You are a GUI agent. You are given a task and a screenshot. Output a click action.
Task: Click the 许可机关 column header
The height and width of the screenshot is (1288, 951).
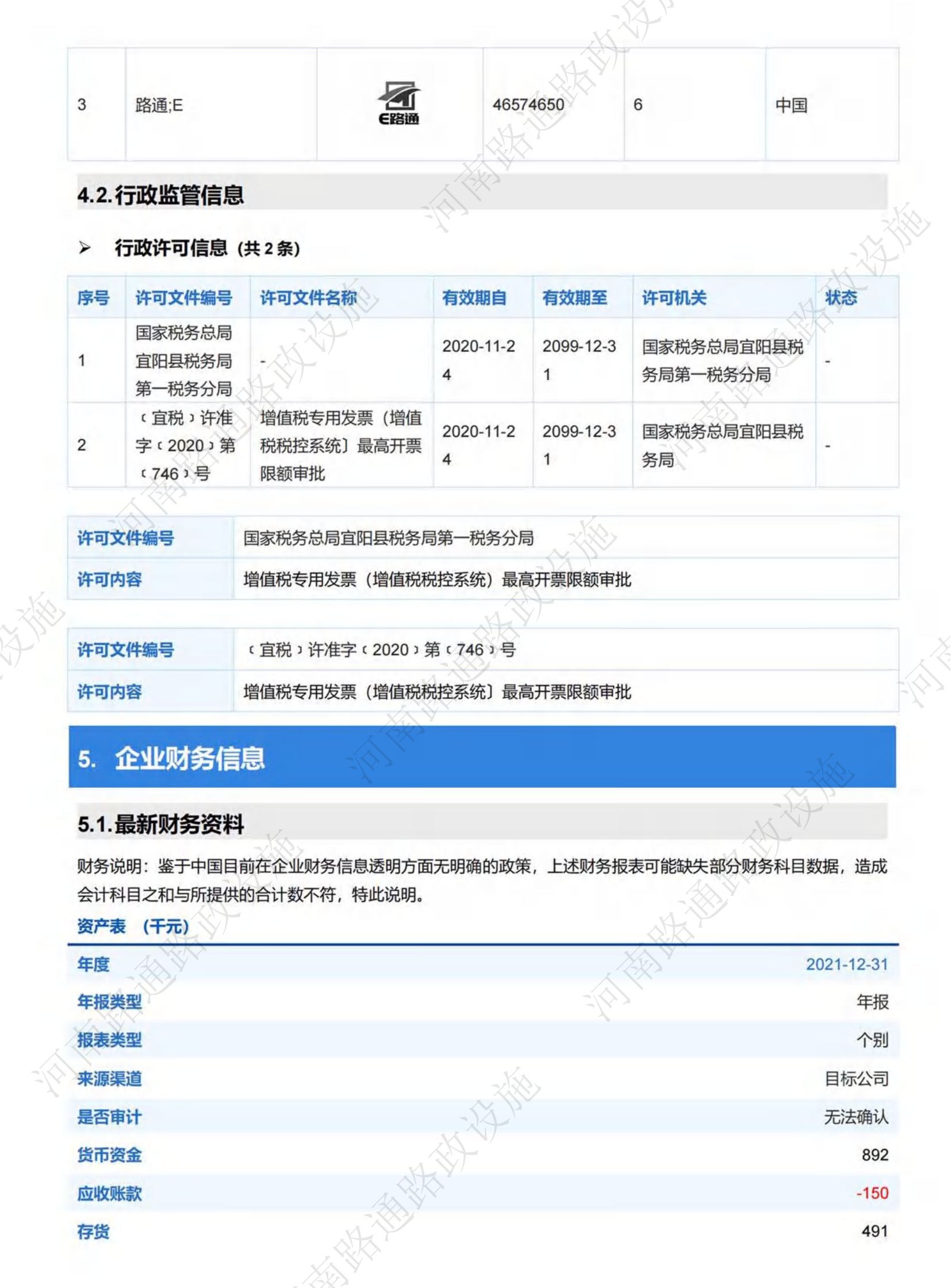coord(674,298)
